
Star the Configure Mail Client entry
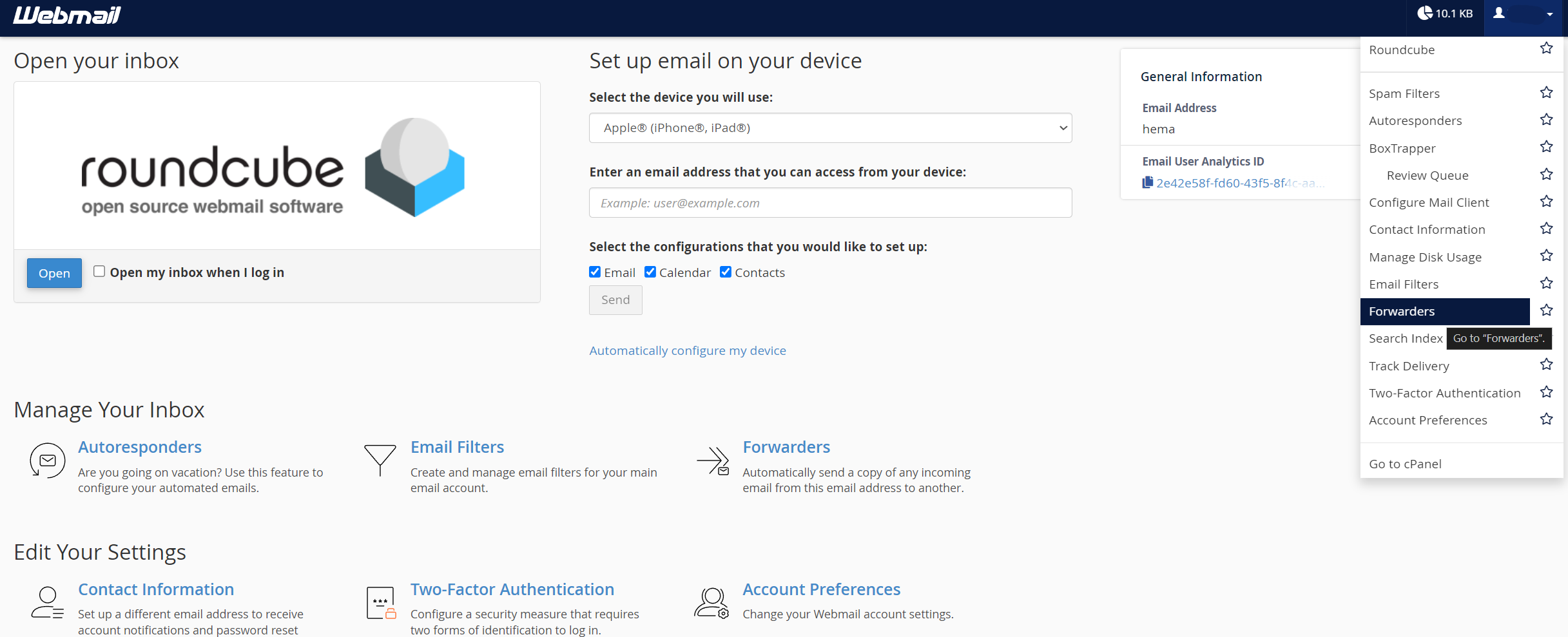pos(1546,201)
